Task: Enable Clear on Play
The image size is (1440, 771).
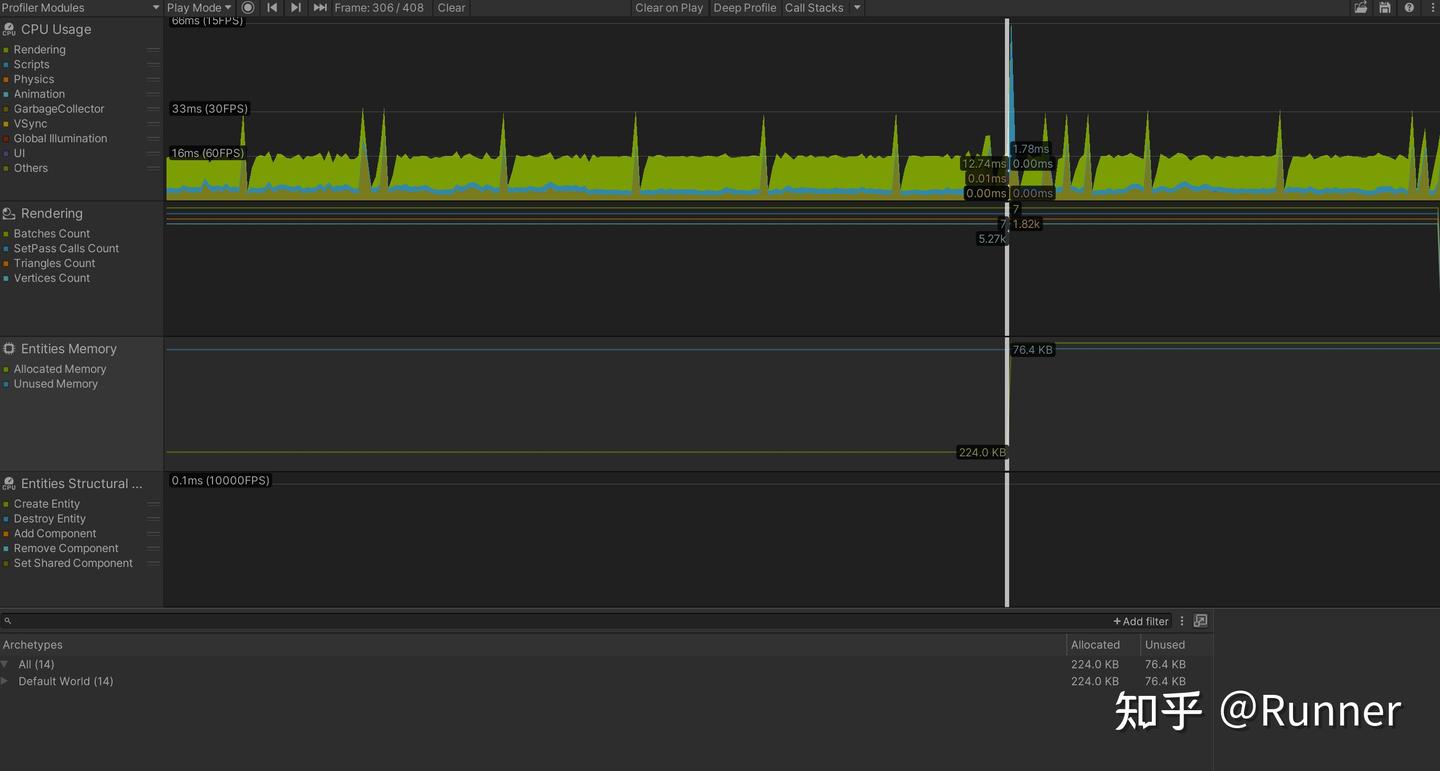Action: (x=669, y=8)
